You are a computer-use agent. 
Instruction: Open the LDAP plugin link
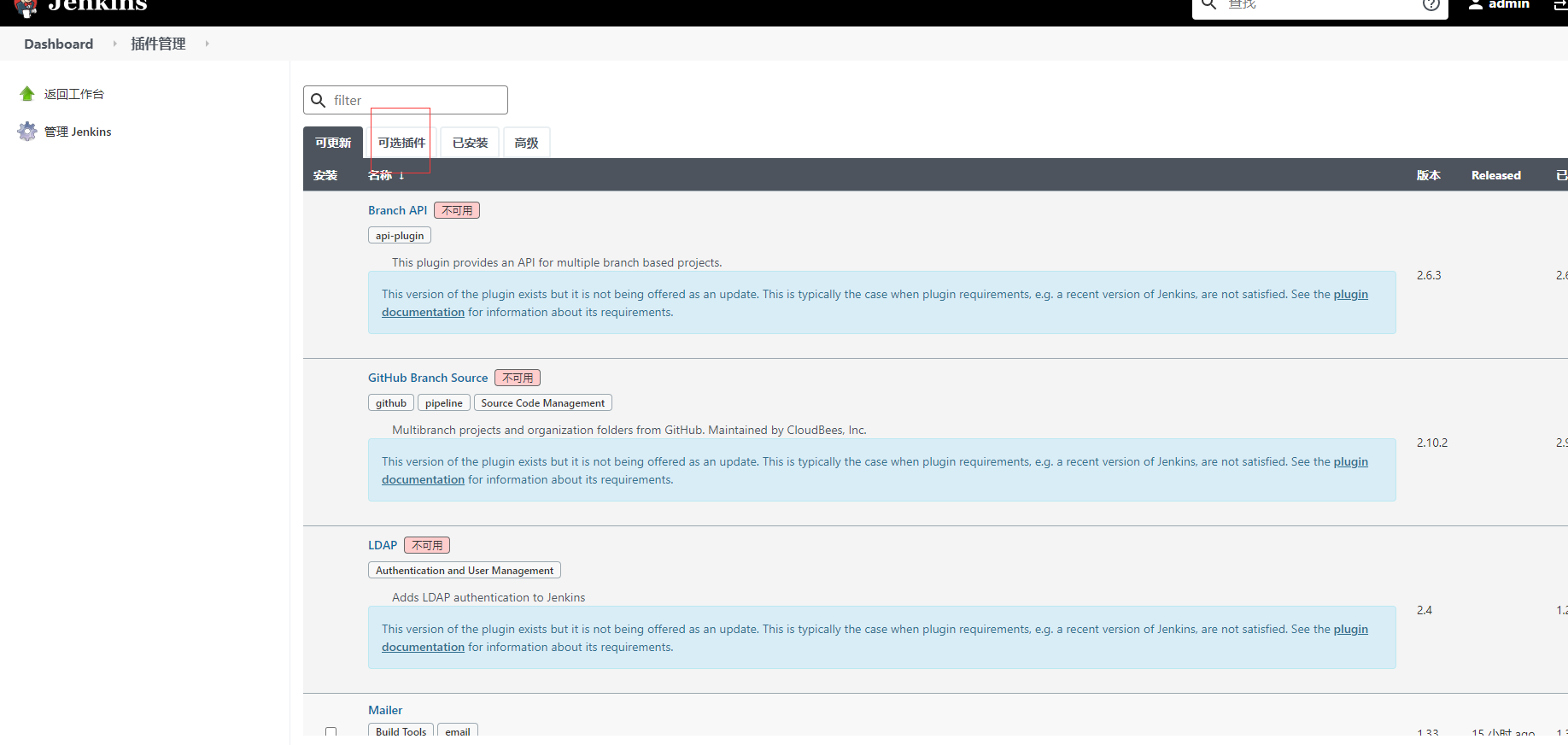(383, 545)
